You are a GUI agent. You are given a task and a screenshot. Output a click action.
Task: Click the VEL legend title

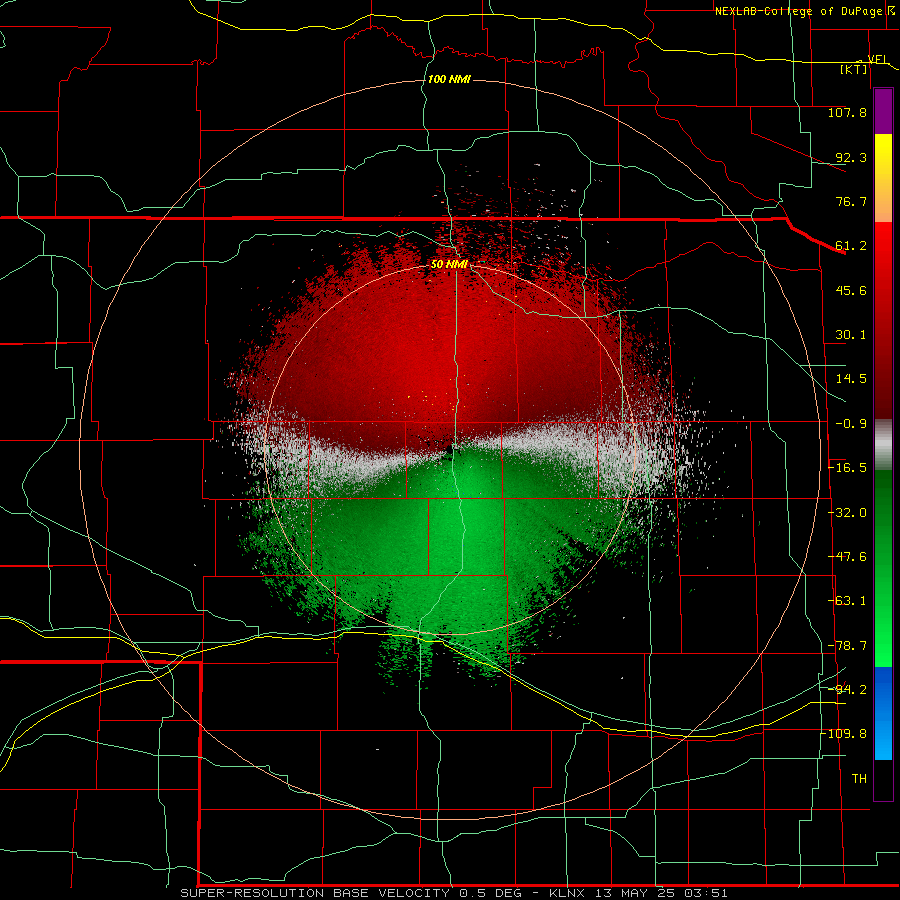pyautogui.click(x=877, y=59)
